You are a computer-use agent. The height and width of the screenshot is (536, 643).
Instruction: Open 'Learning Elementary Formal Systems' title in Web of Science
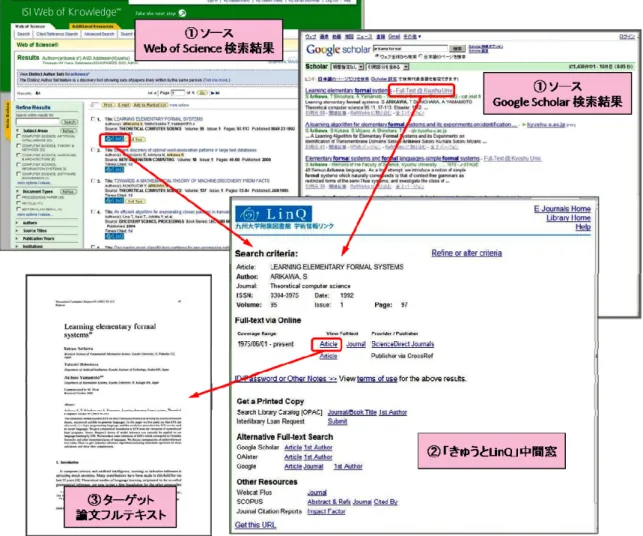[158, 119]
